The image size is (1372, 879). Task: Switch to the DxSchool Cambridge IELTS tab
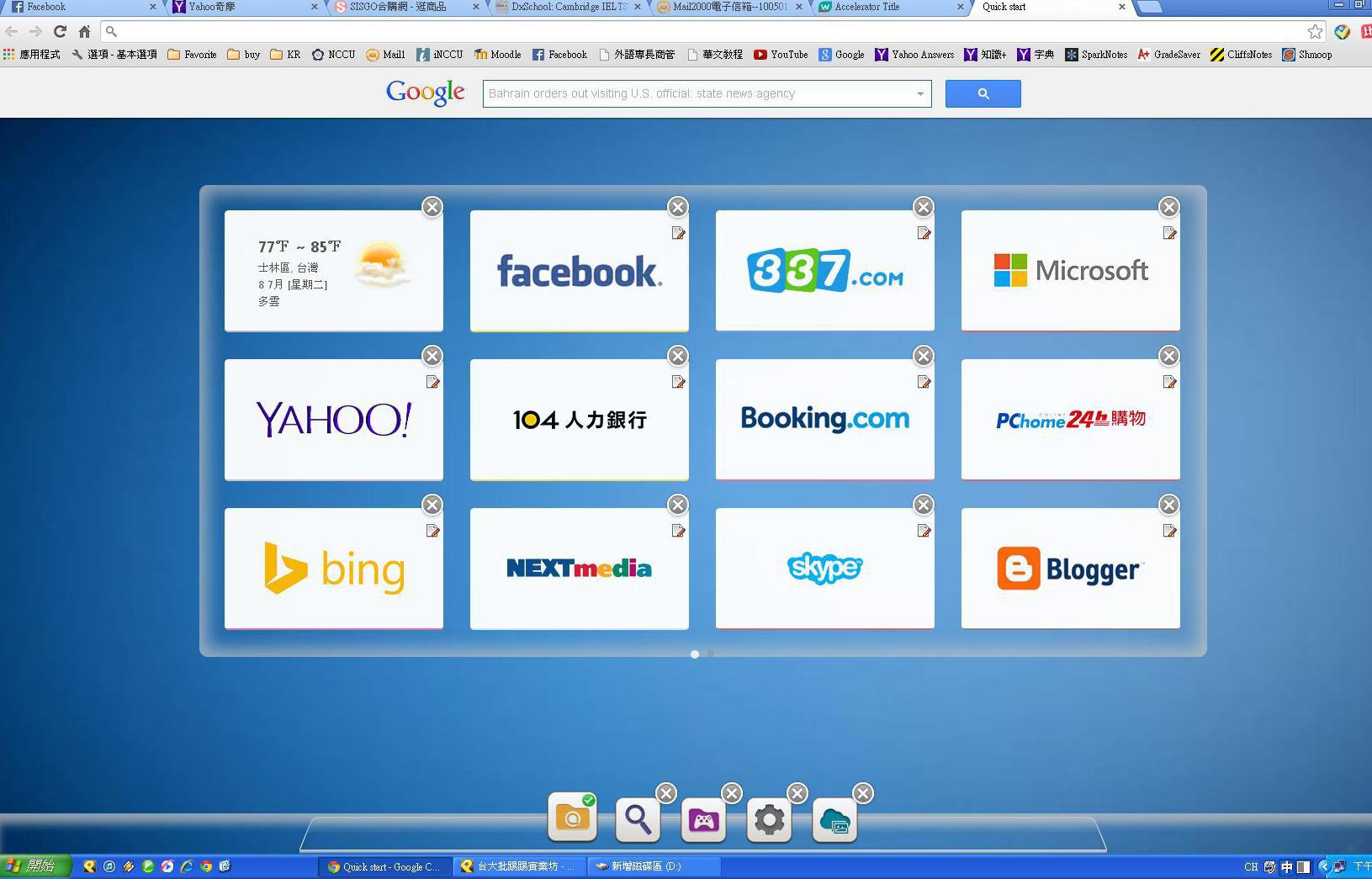[569, 7]
